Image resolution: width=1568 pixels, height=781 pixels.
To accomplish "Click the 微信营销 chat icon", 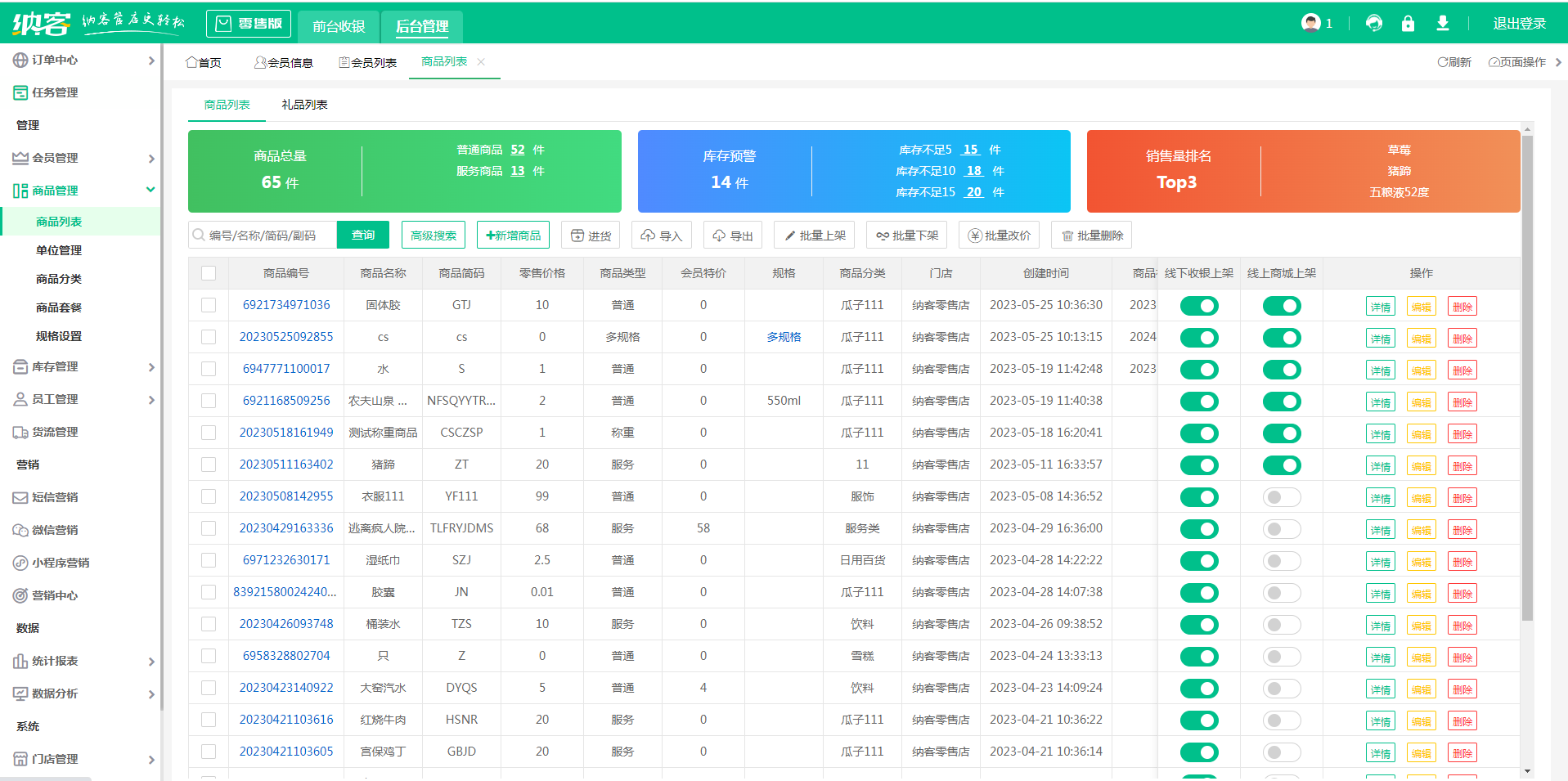I will [20, 530].
